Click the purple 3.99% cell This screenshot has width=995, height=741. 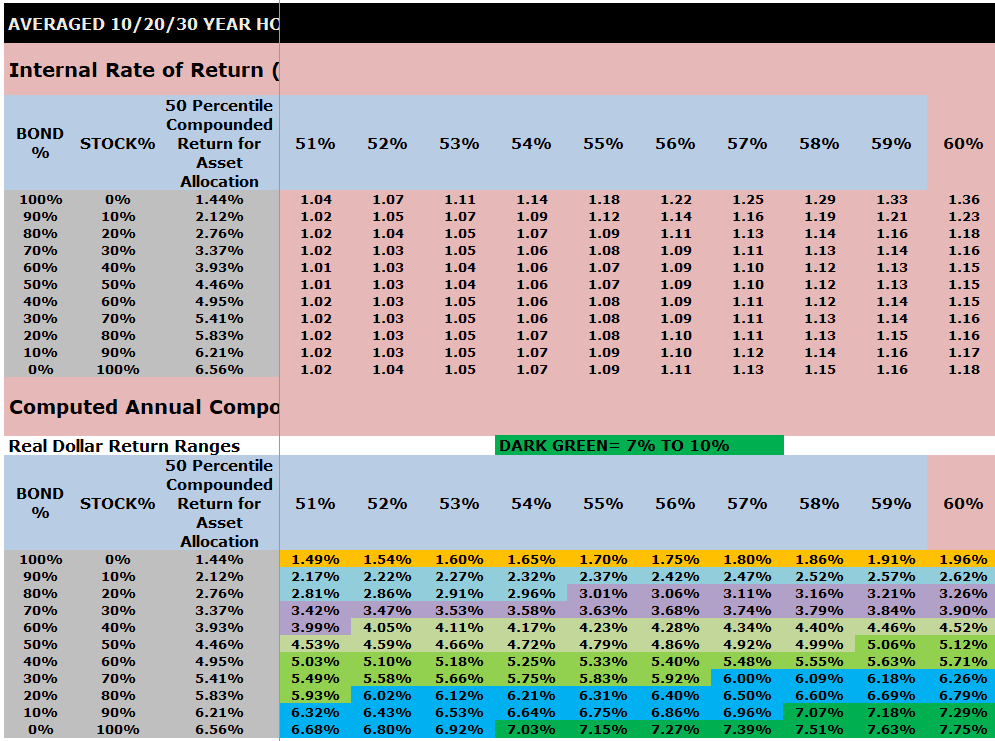(317, 628)
